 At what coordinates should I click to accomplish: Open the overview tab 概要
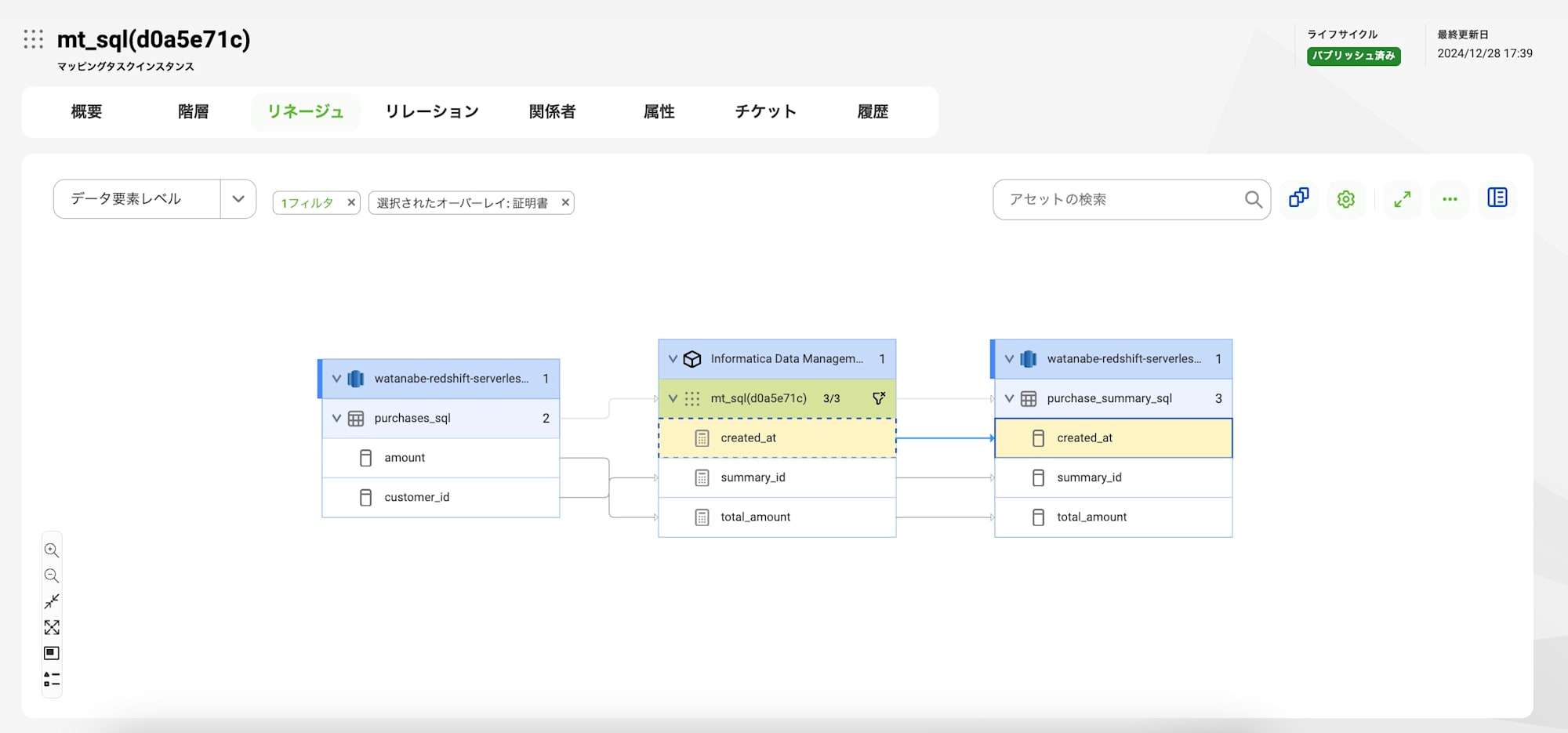click(x=86, y=111)
